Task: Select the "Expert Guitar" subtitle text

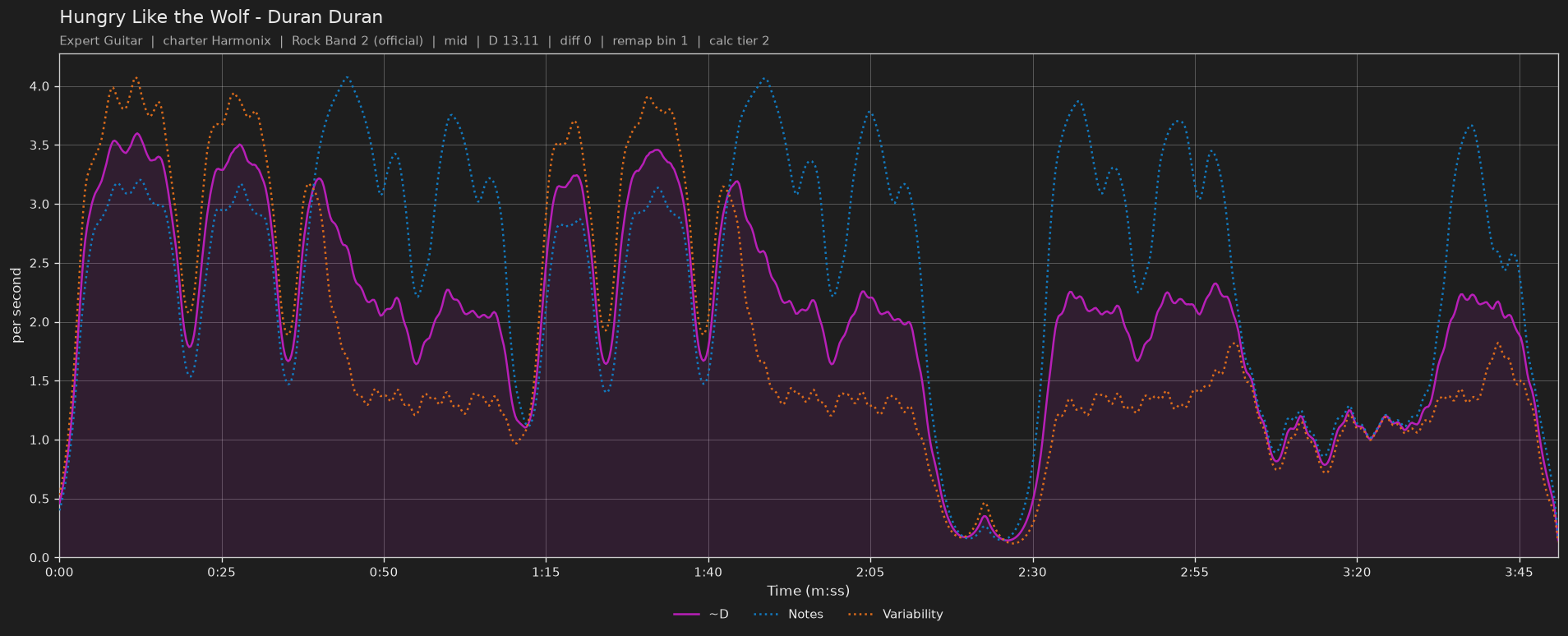Action: click(101, 41)
